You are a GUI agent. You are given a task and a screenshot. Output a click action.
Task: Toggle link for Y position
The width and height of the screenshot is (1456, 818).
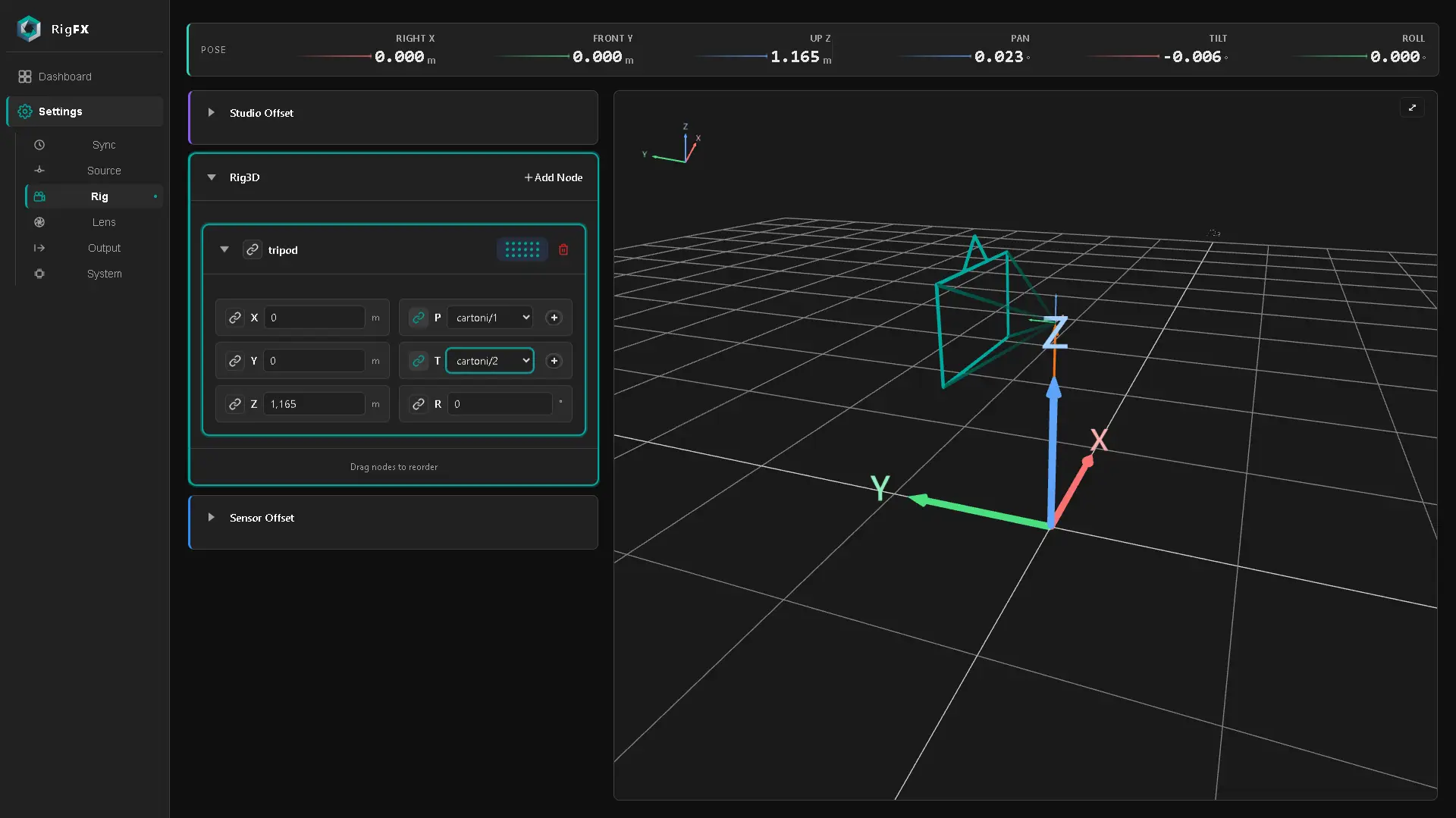[235, 361]
